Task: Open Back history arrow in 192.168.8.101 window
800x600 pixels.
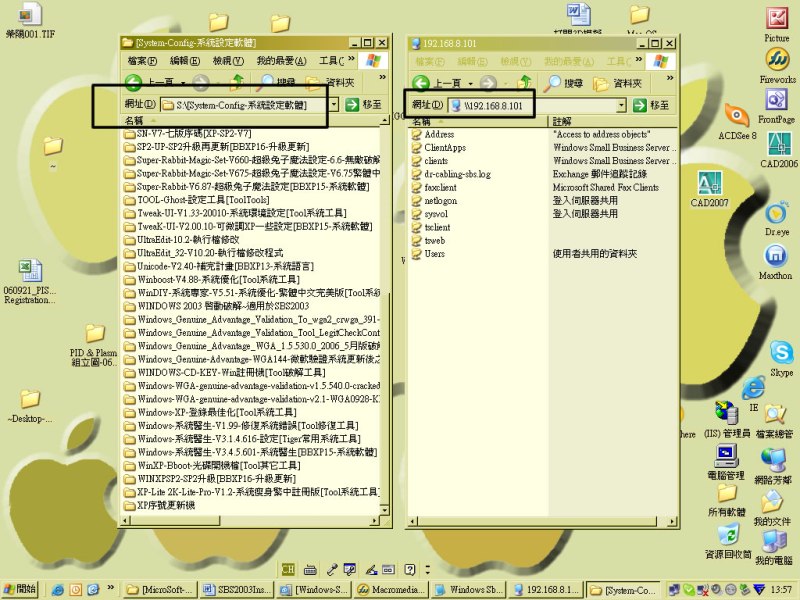Action: point(470,83)
